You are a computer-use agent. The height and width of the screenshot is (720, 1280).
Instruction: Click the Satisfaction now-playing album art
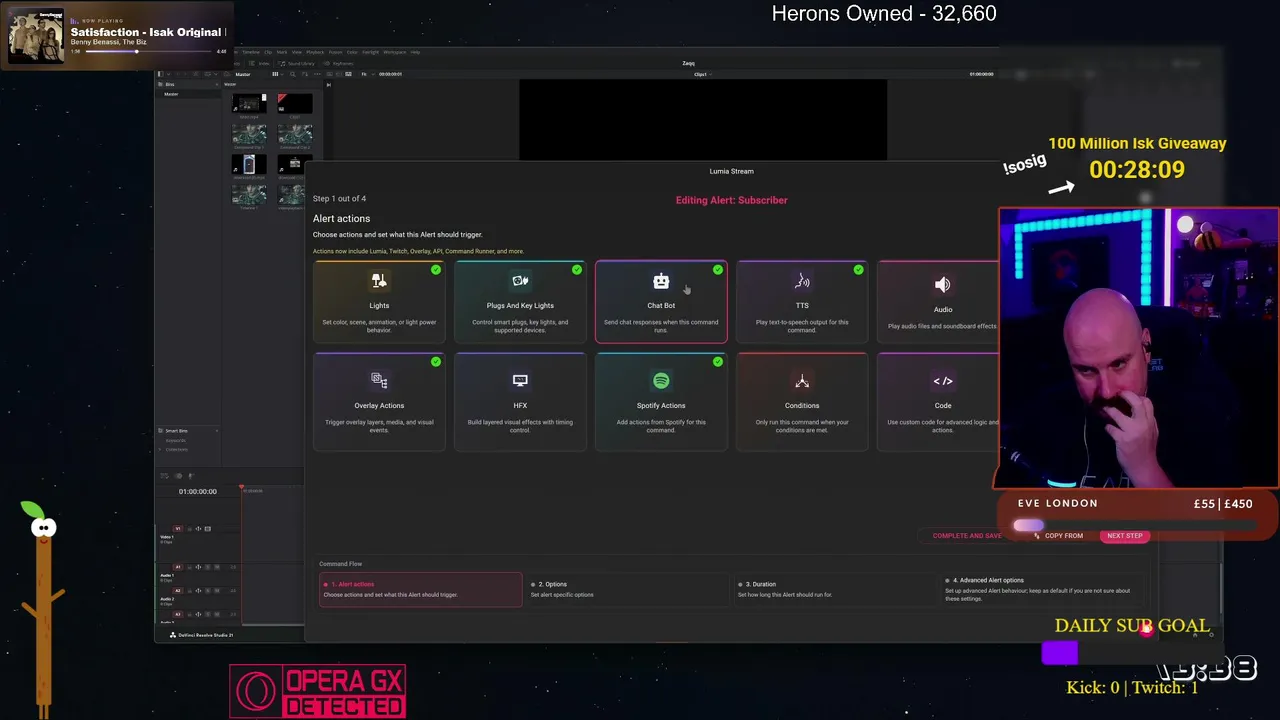[36, 36]
